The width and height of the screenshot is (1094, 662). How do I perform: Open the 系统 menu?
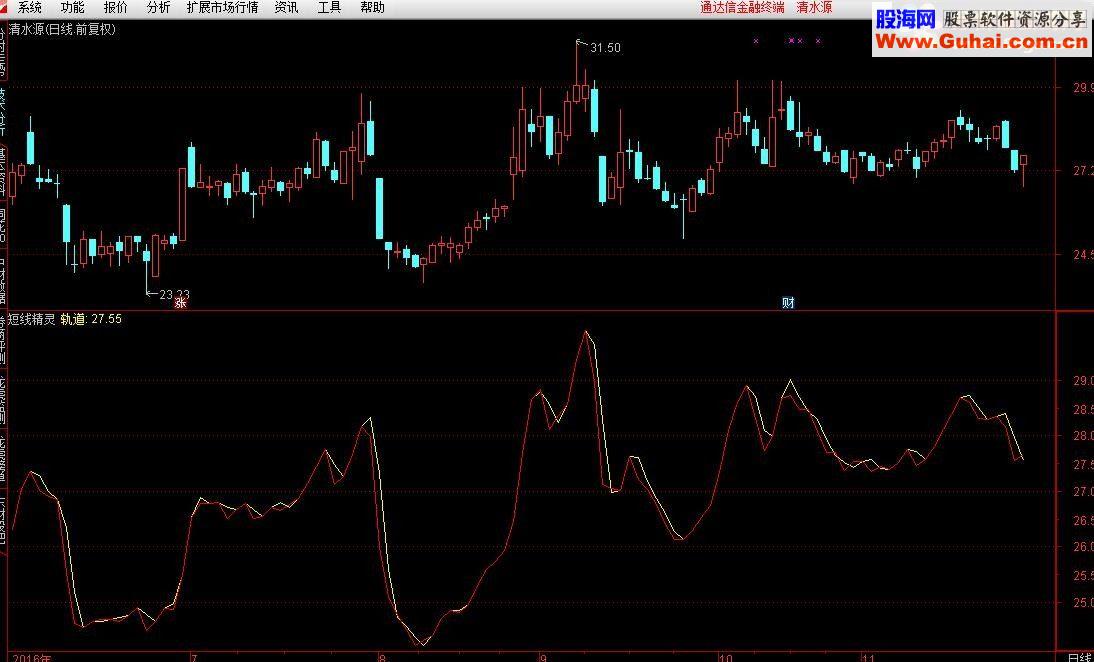click(29, 8)
